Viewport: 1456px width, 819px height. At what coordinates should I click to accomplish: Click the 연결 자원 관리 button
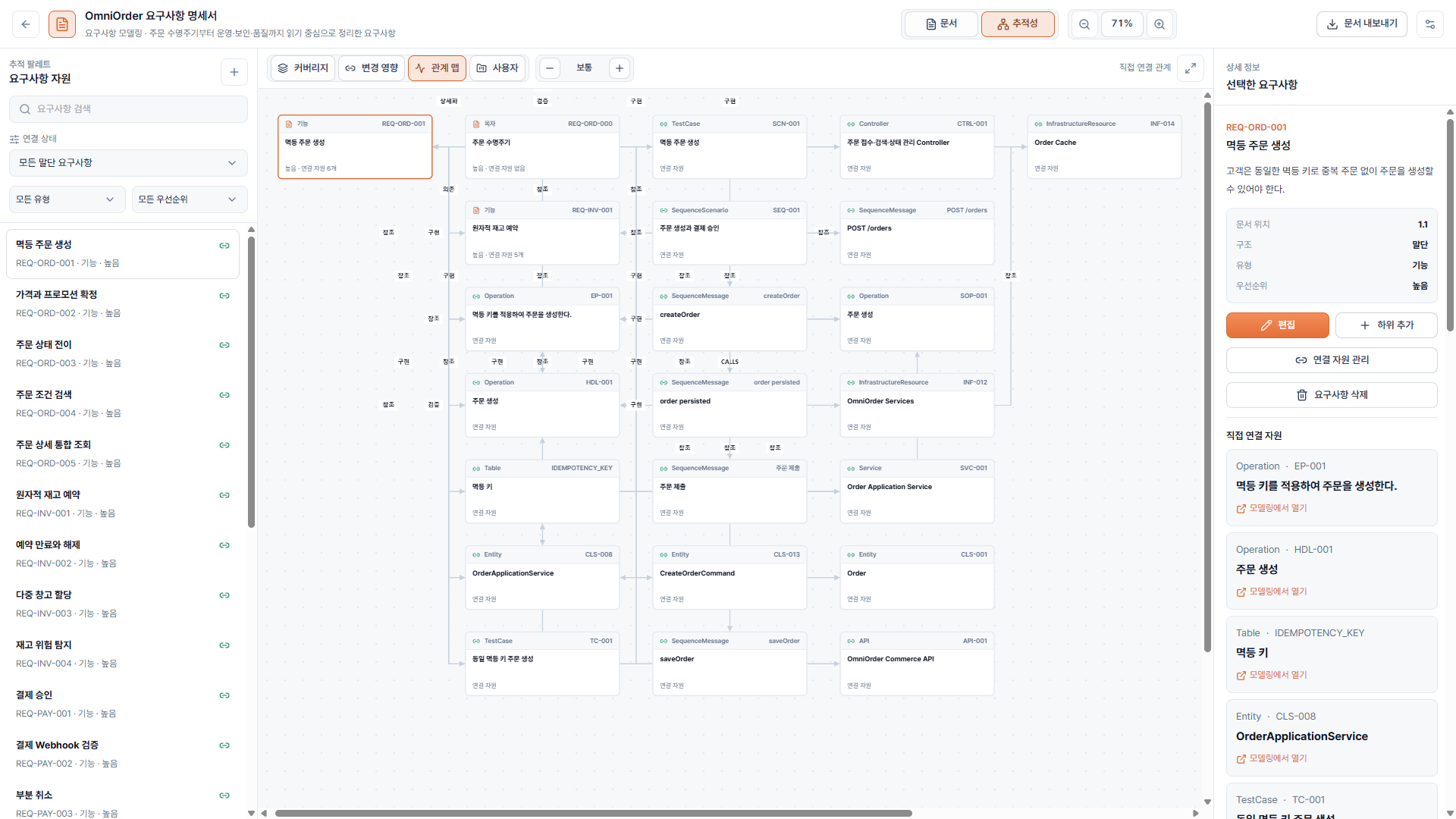1332,360
